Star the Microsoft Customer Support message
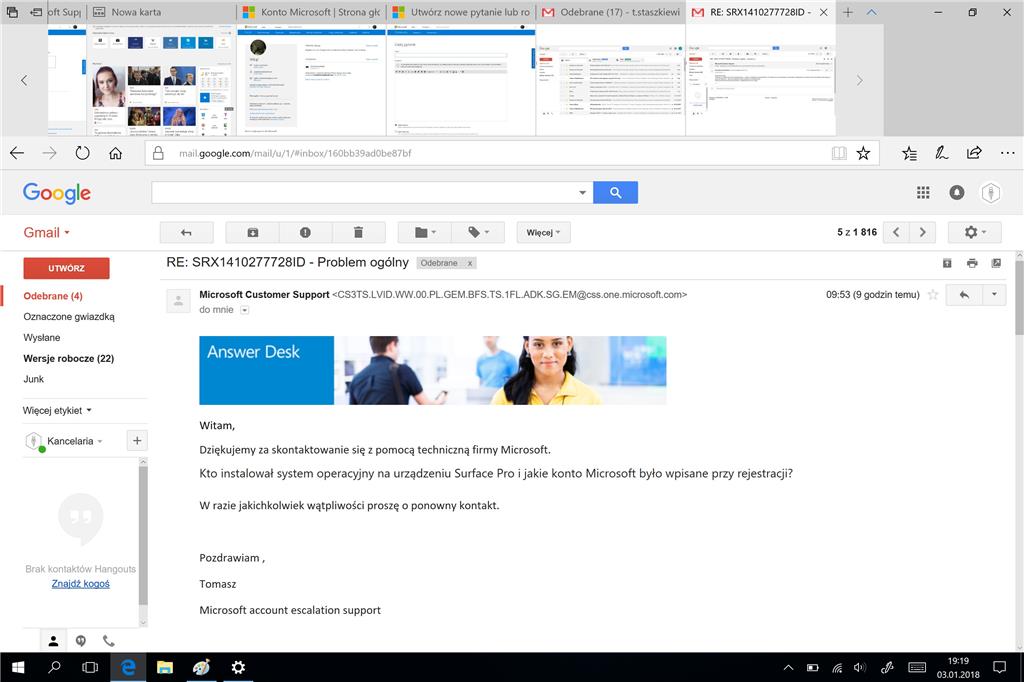 click(933, 295)
